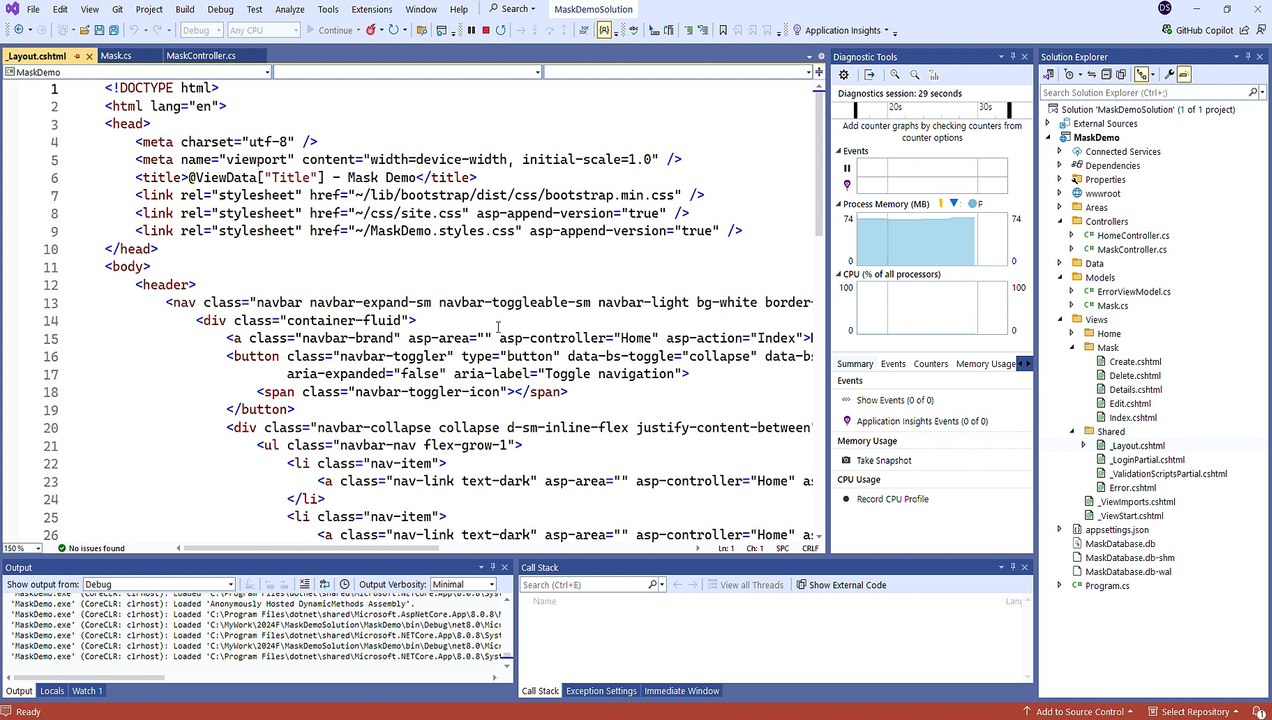Switch to Immediate Window tab
The width and height of the screenshot is (1272, 720).
[x=681, y=691]
